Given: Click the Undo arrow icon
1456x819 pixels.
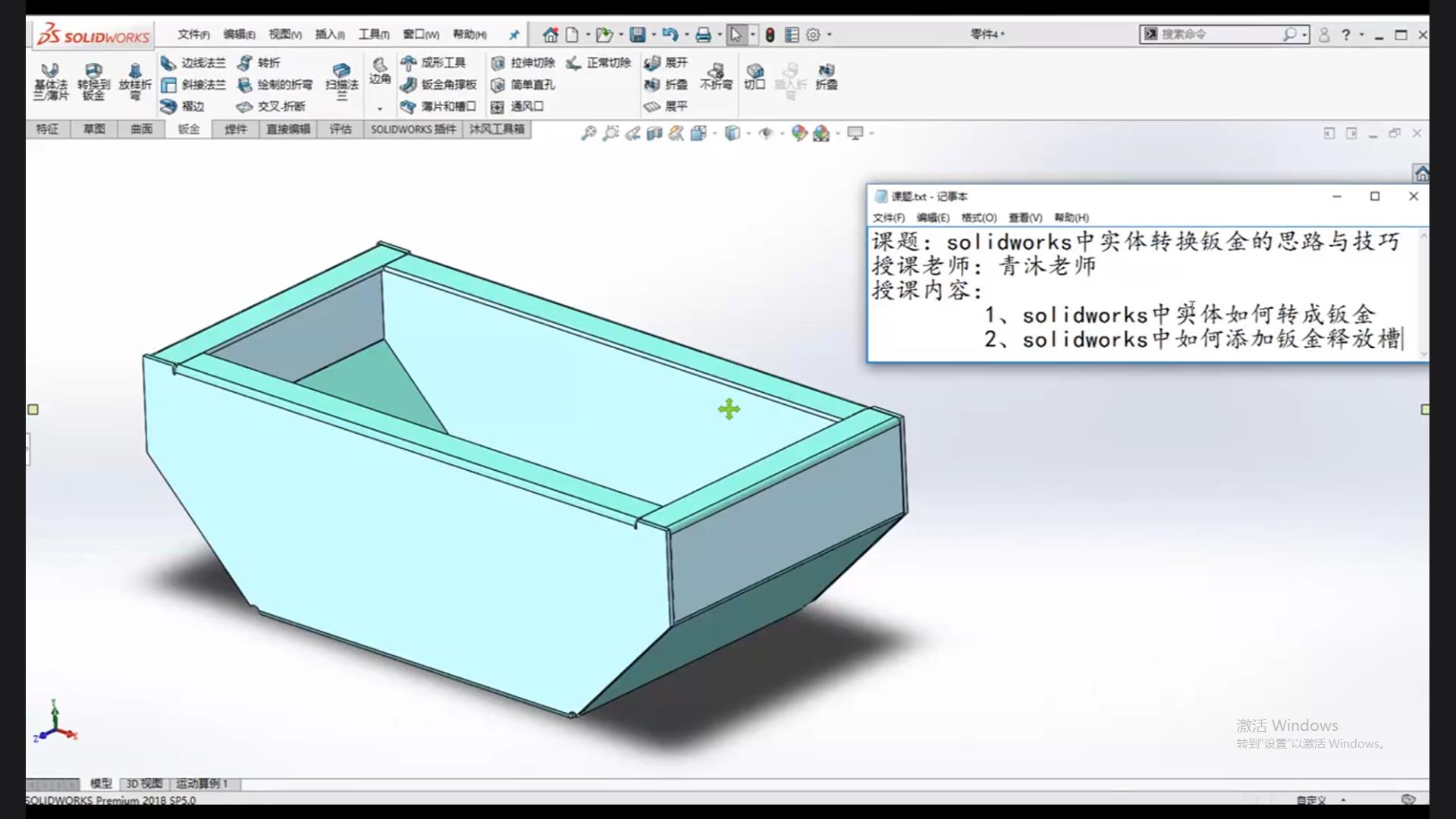Looking at the screenshot, I should pyautogui.click(x=670, y=35).
